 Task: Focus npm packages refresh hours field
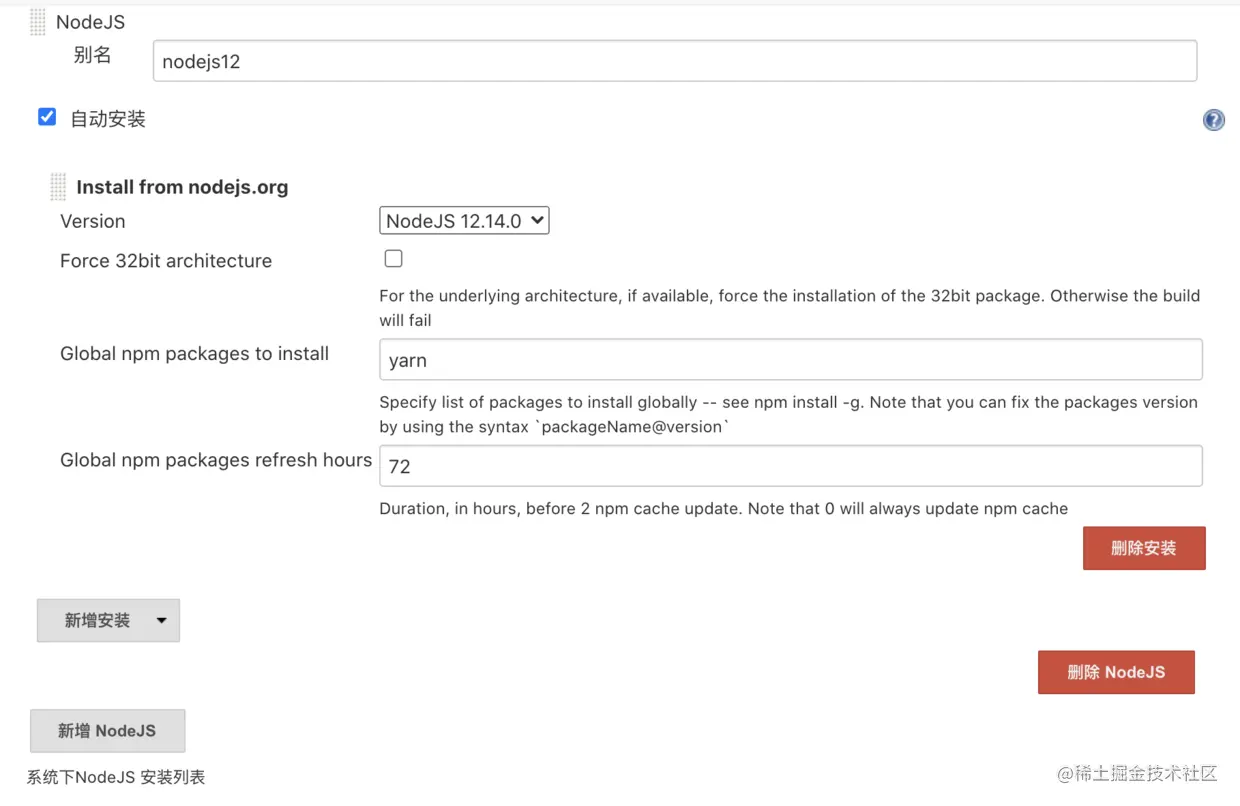791,466
